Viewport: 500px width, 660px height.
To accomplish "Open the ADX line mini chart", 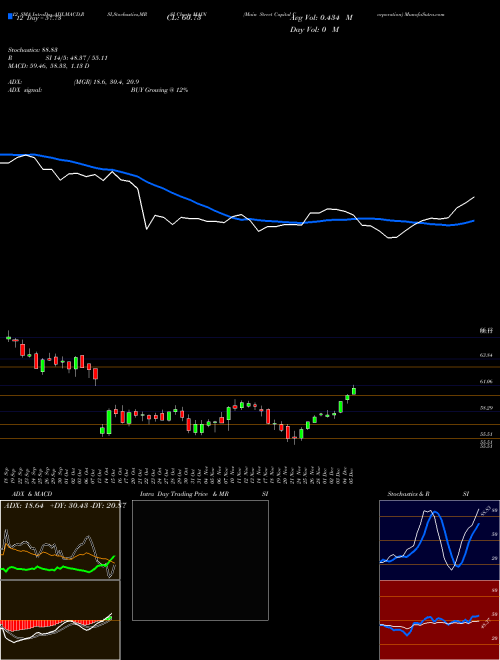I will (60, 540).
